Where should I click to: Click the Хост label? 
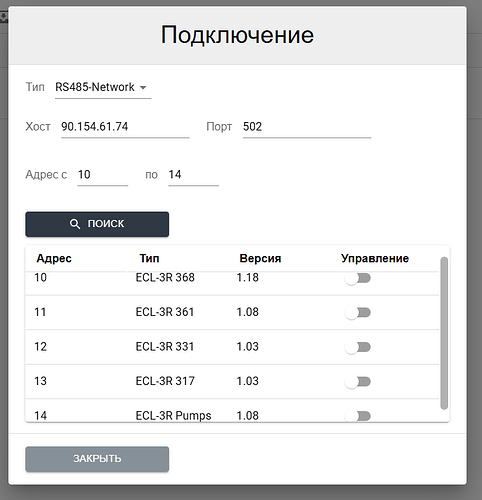pos(38,127)
